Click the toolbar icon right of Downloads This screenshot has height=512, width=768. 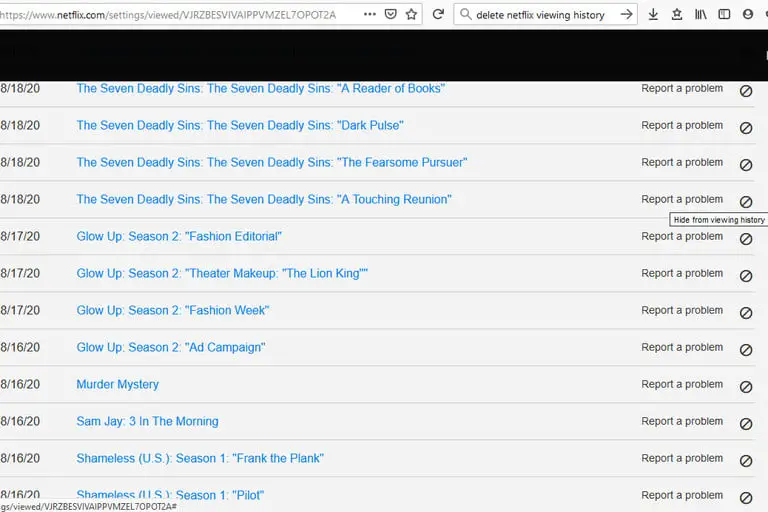677,15
